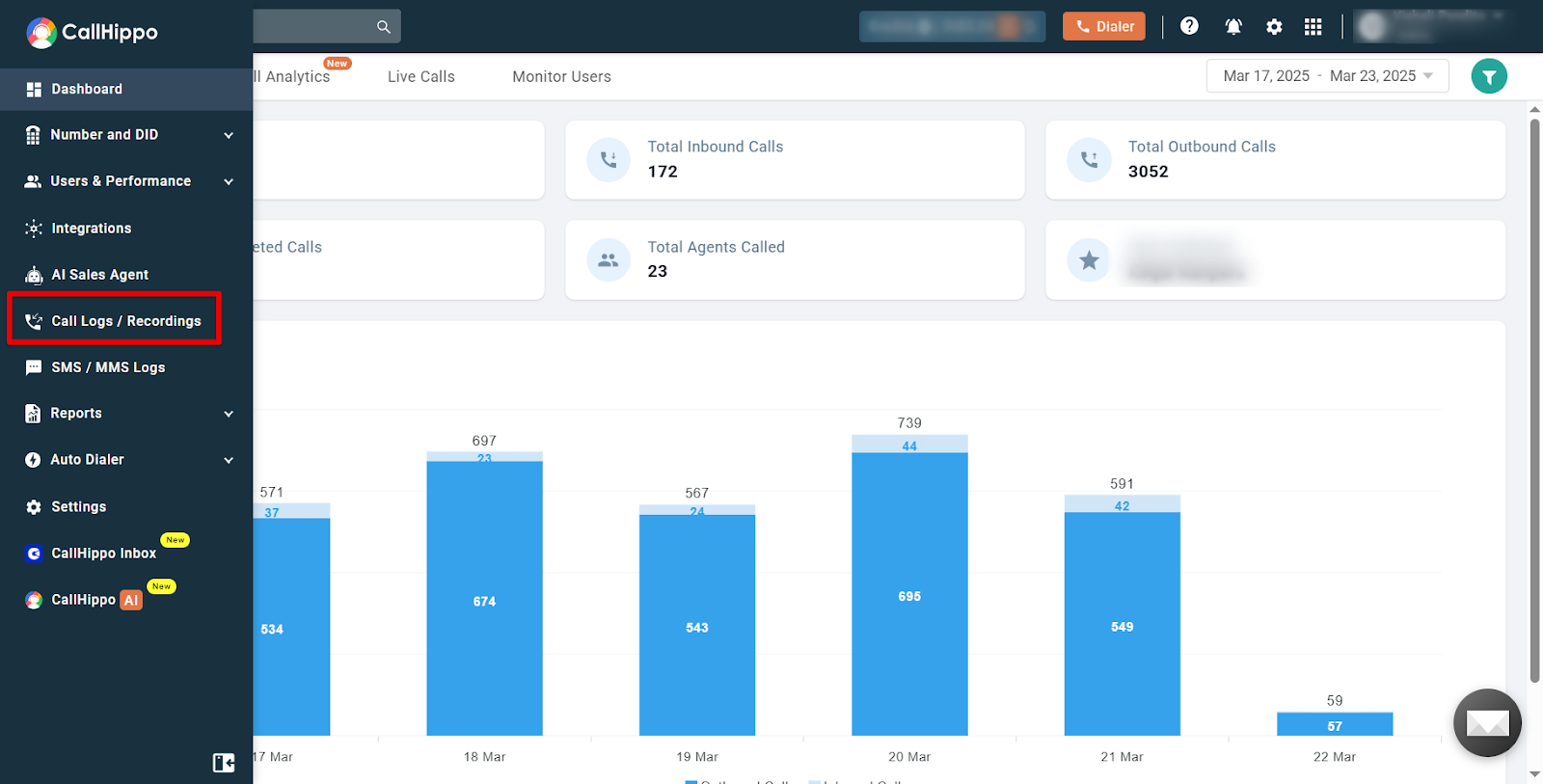The image size is (1543, 784).
Task: Switch to Live Calls tab
Action: coord(420,76)
